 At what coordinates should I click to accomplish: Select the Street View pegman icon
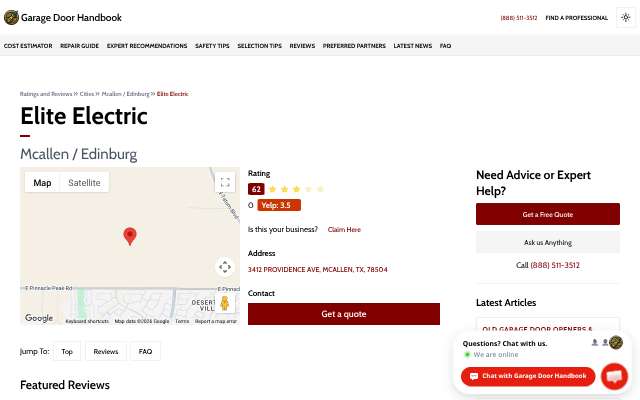[x=225, y=303]
